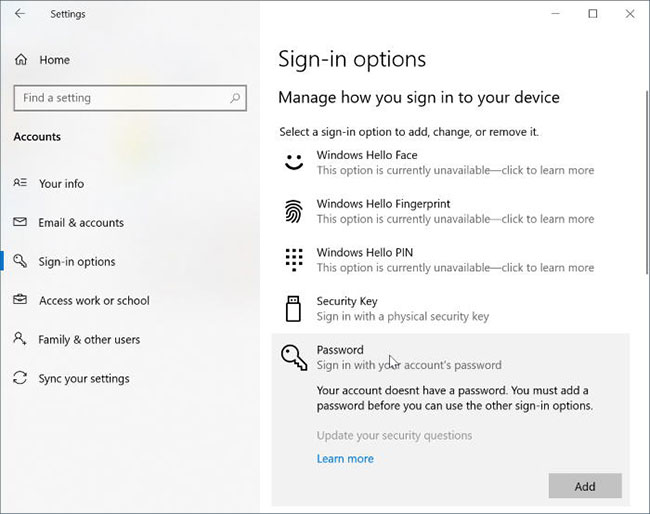Click the Your info person-card icon
The width and height of the screenshot is (650, 514).
pos(20,182)
